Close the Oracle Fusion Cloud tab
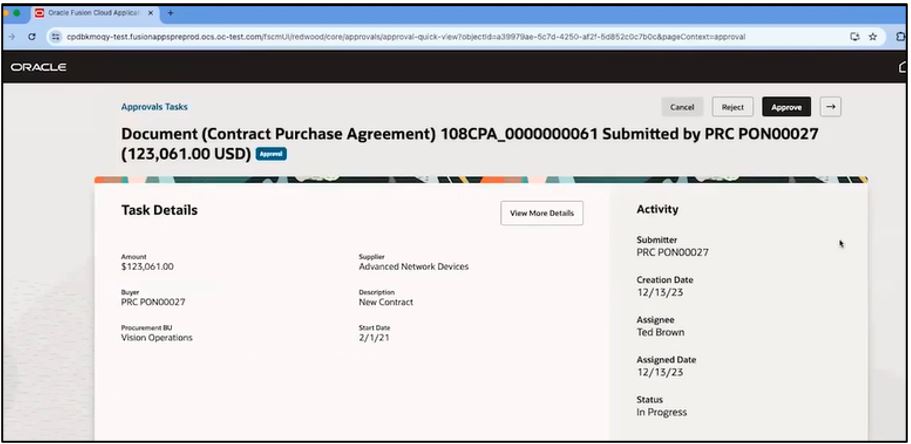Image resolution: width=911 pixels, height=444 pixels. (x=150, y=13)
